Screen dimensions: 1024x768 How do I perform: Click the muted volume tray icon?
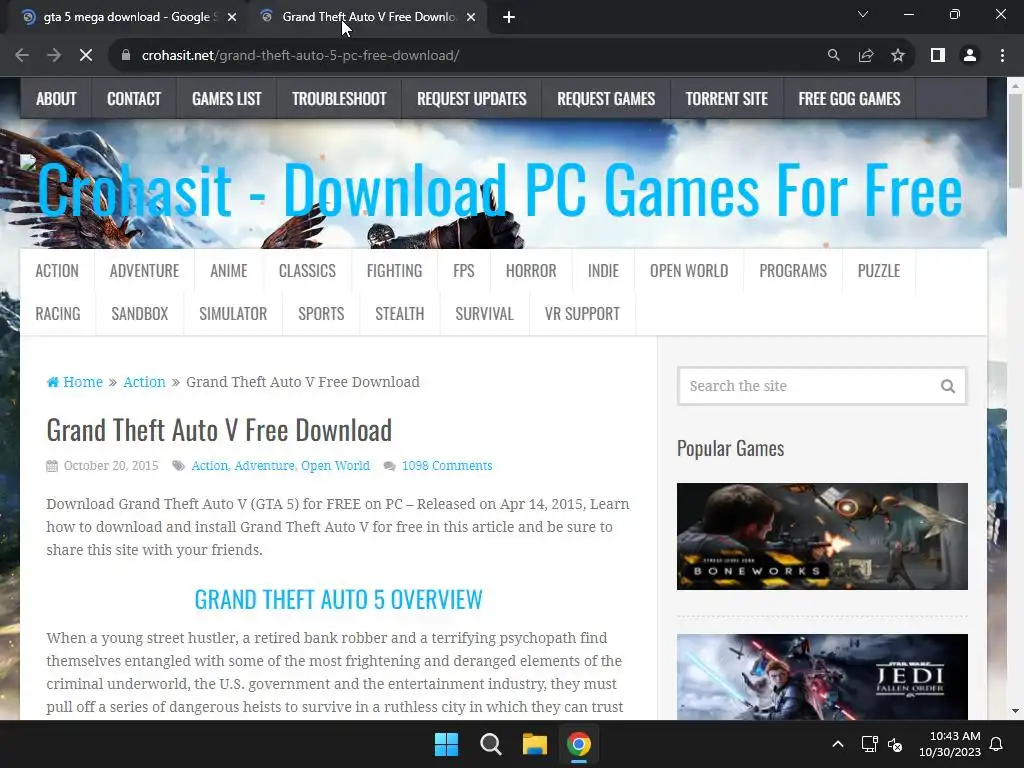pyautogui.click(x=895, y=744)
